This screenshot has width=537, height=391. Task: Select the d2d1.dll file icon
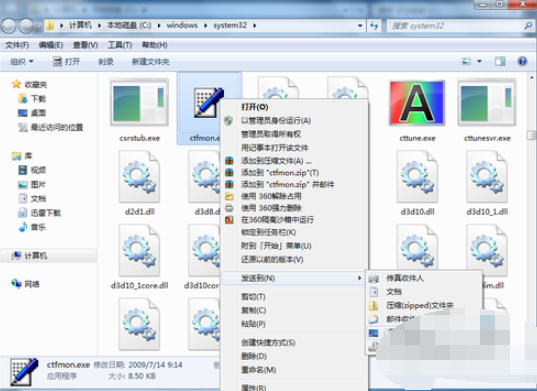point(139,177)
